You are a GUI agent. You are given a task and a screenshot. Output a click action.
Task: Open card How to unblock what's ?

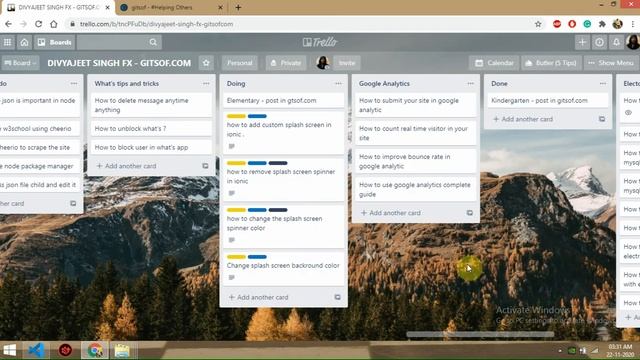coord(151,129)
